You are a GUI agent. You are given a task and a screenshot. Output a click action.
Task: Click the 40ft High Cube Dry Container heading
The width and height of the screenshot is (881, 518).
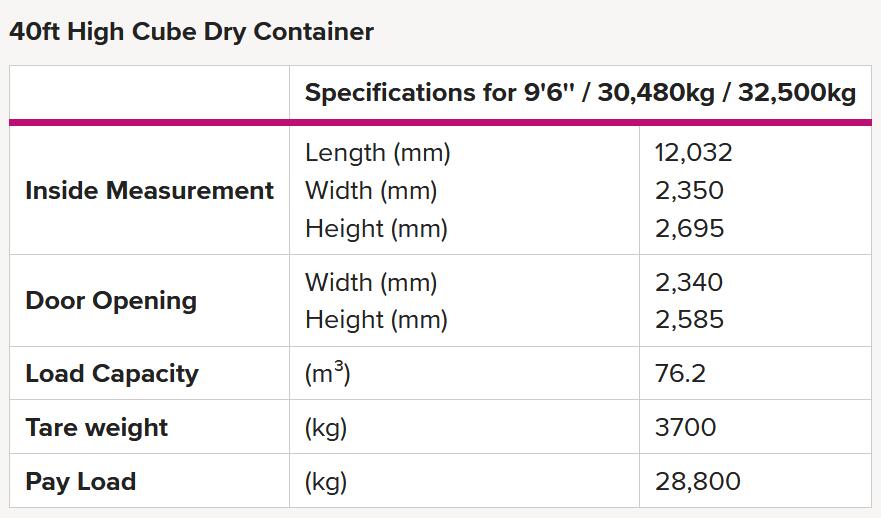click(x=192, y=31)
